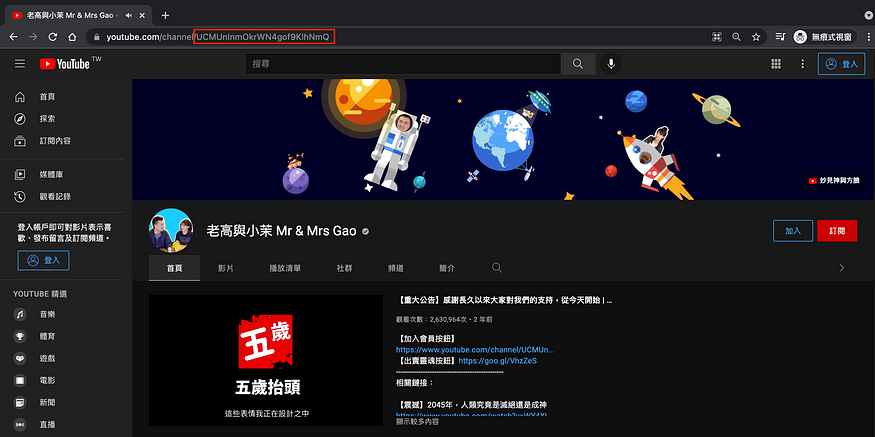Open a new browser tab
The height and width of the screenshot is (437, 875).
165,15
